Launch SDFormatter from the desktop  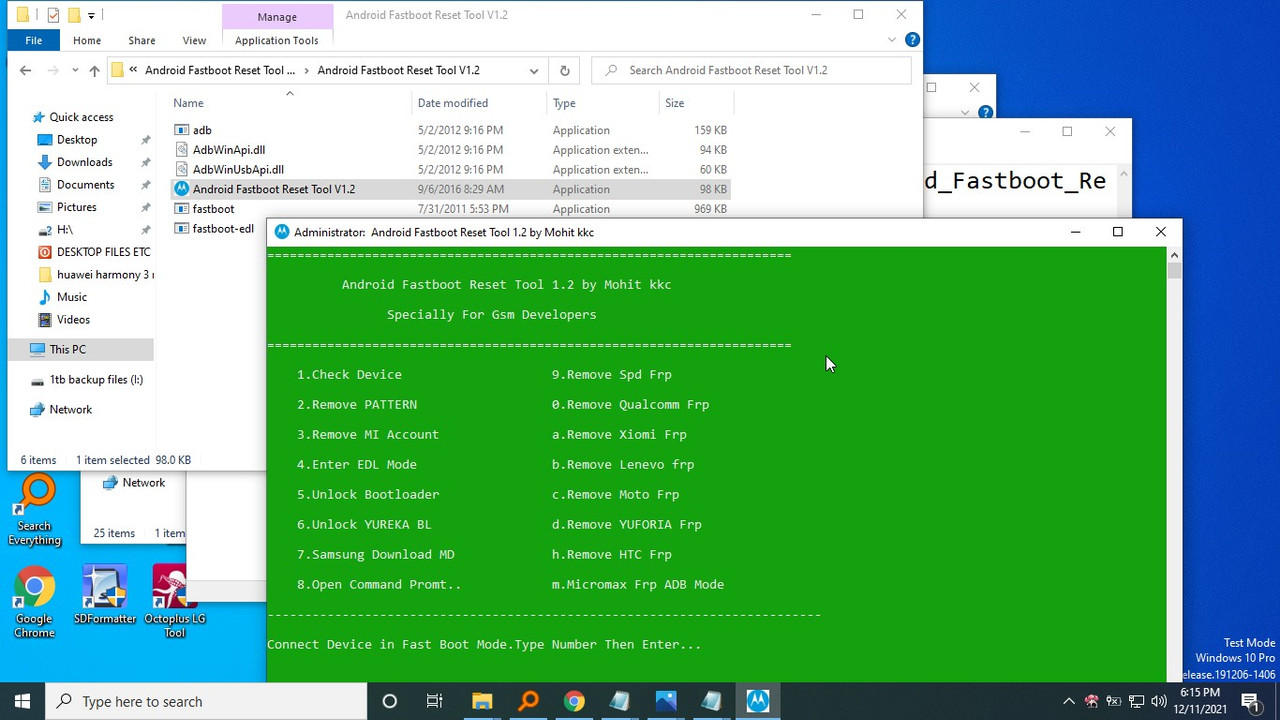click(x=104, y=590)
